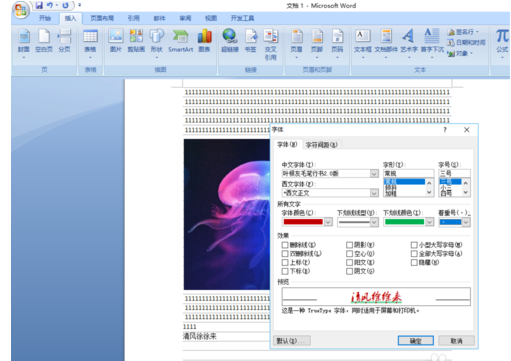
Task: Open Quick Parts (文档部件)
Action: pyautogui.click(x=386, y=43)
